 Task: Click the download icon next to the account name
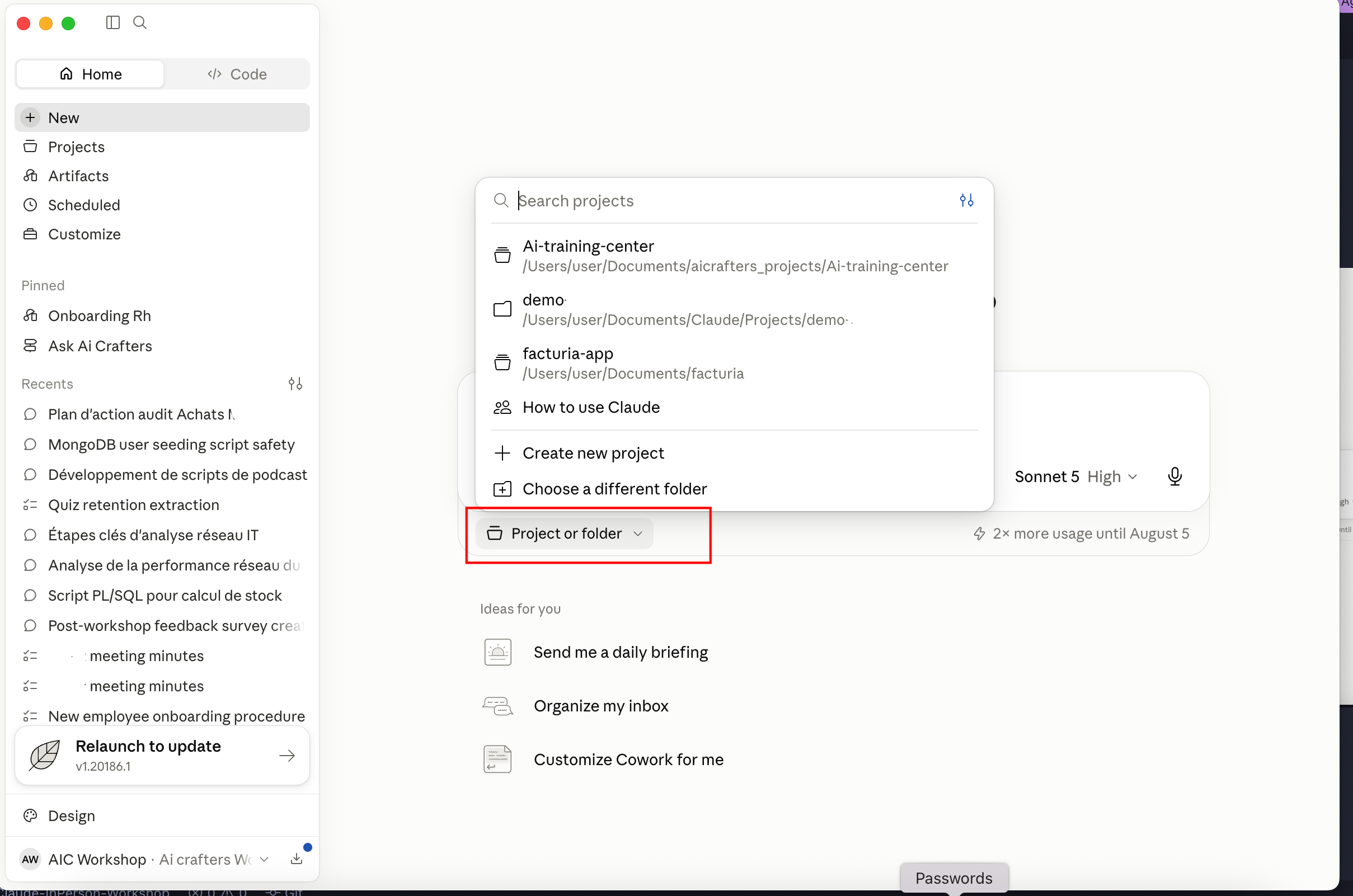click(297, 859)
